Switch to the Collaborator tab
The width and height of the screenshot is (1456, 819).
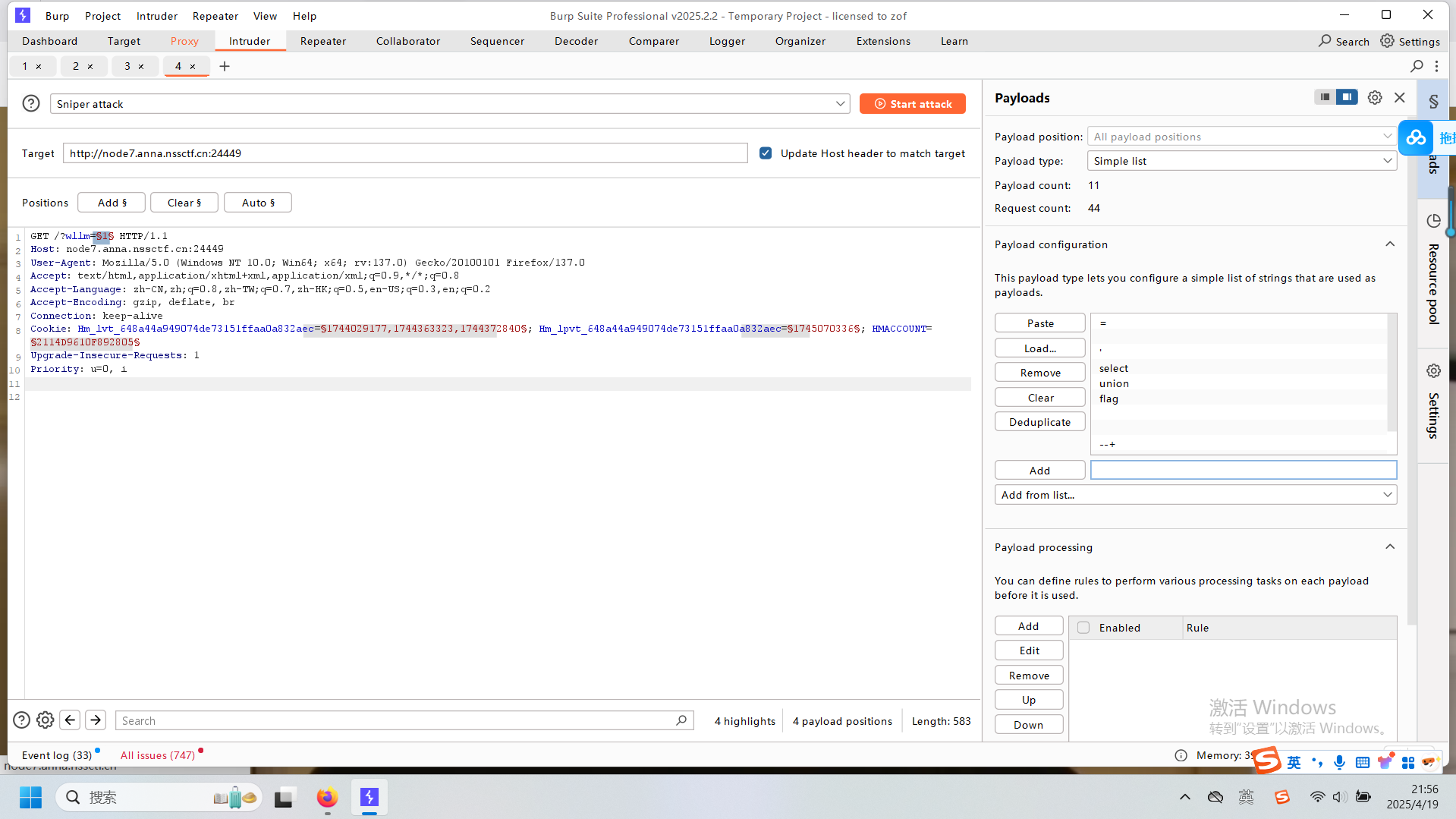(x=408, y=41)
